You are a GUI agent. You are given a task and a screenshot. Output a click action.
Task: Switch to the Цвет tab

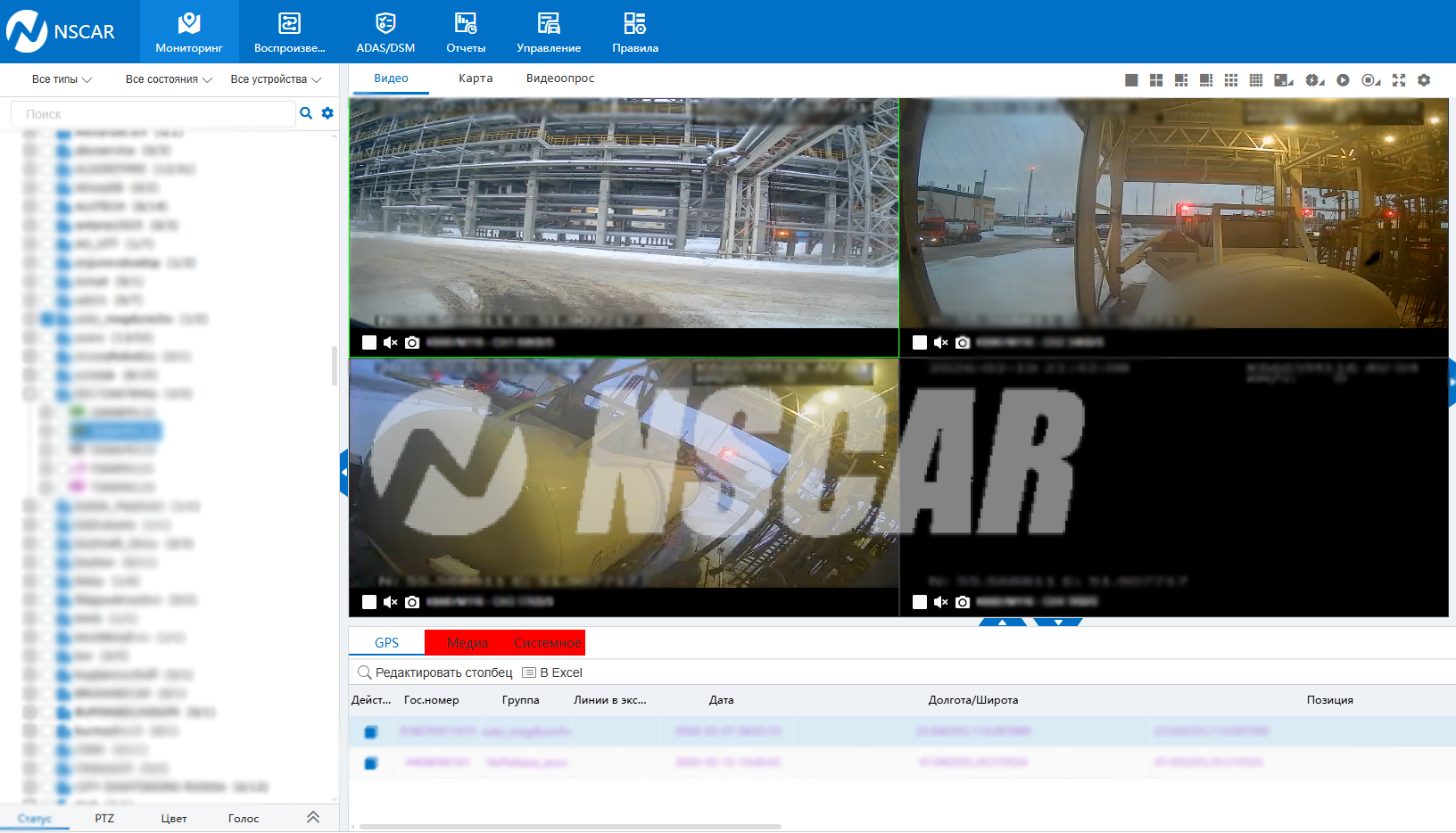tap(174, 819)
